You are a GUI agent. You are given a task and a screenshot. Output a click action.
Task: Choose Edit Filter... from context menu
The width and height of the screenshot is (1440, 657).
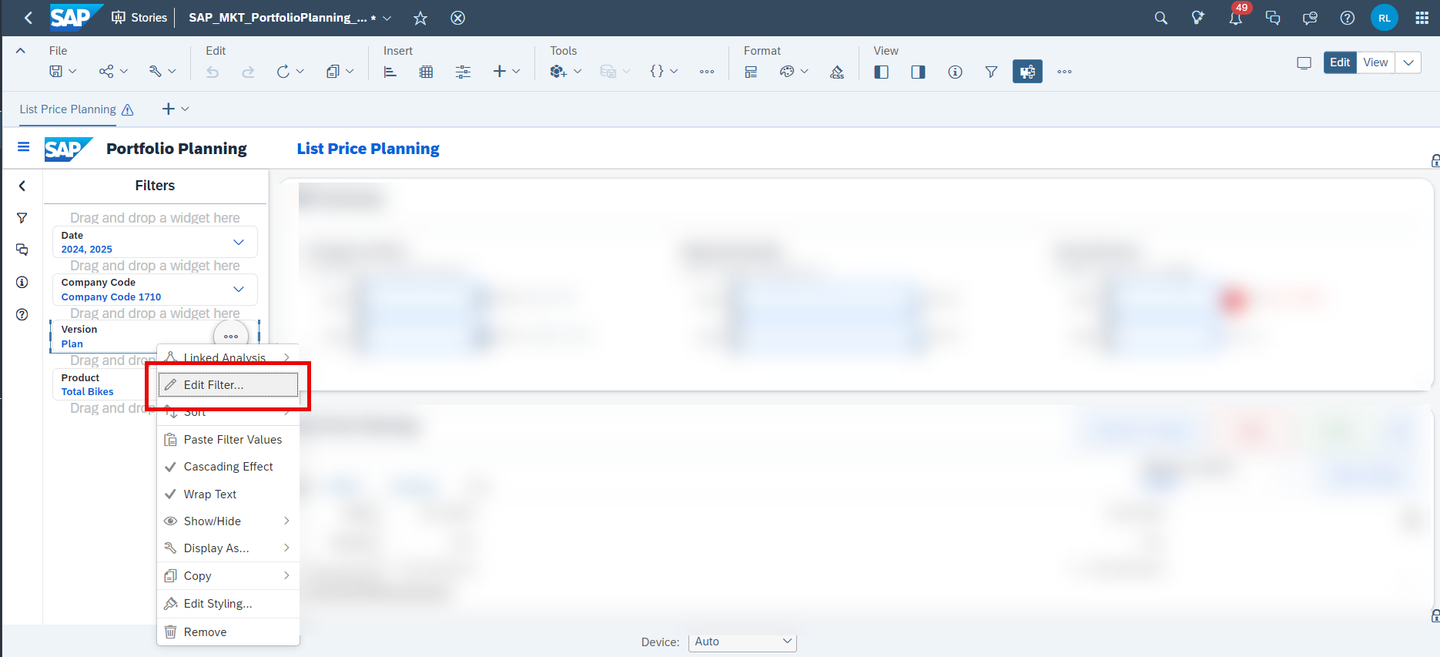(228, 385)
